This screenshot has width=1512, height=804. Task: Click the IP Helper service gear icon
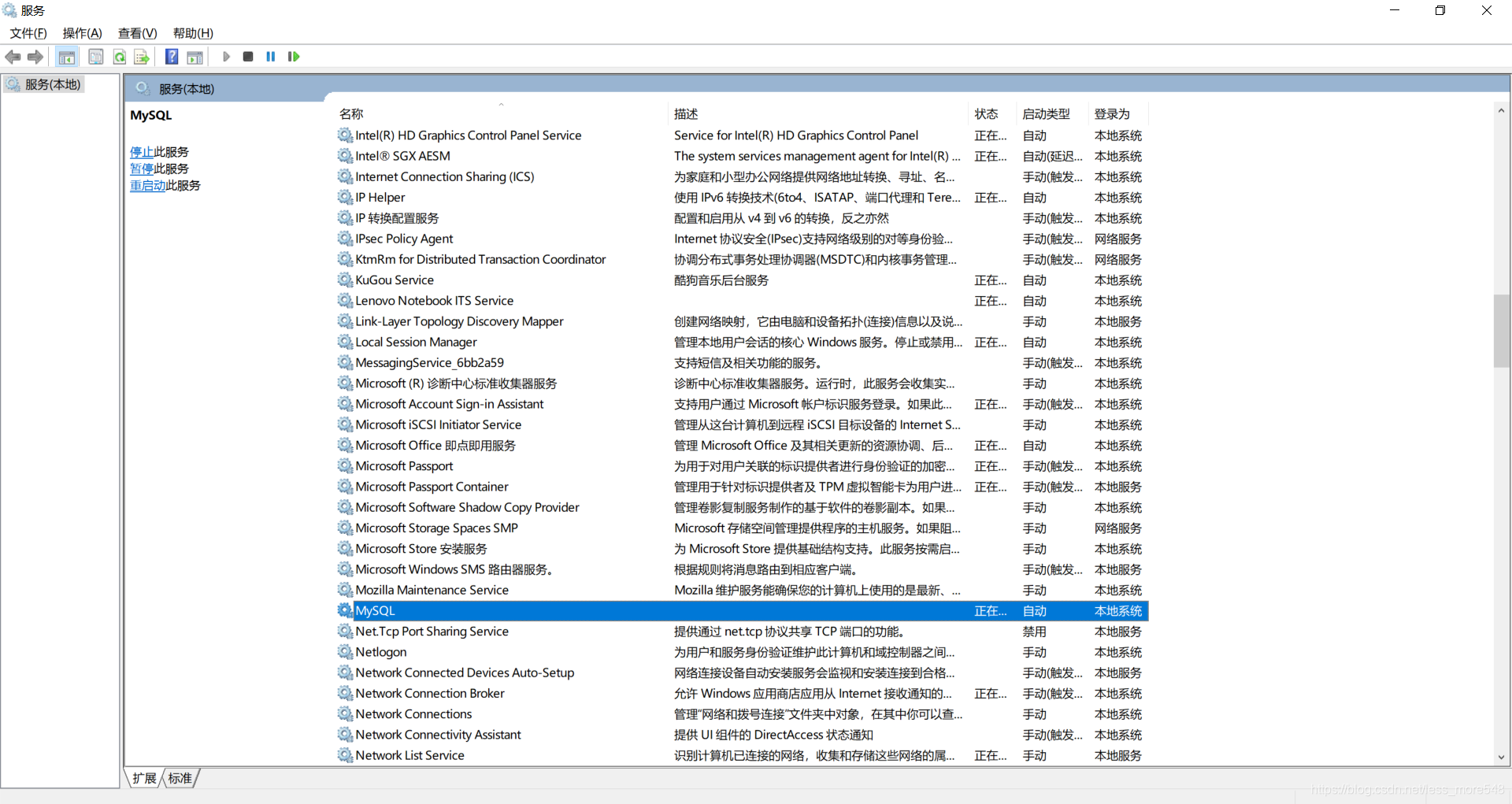pos(345,197)
